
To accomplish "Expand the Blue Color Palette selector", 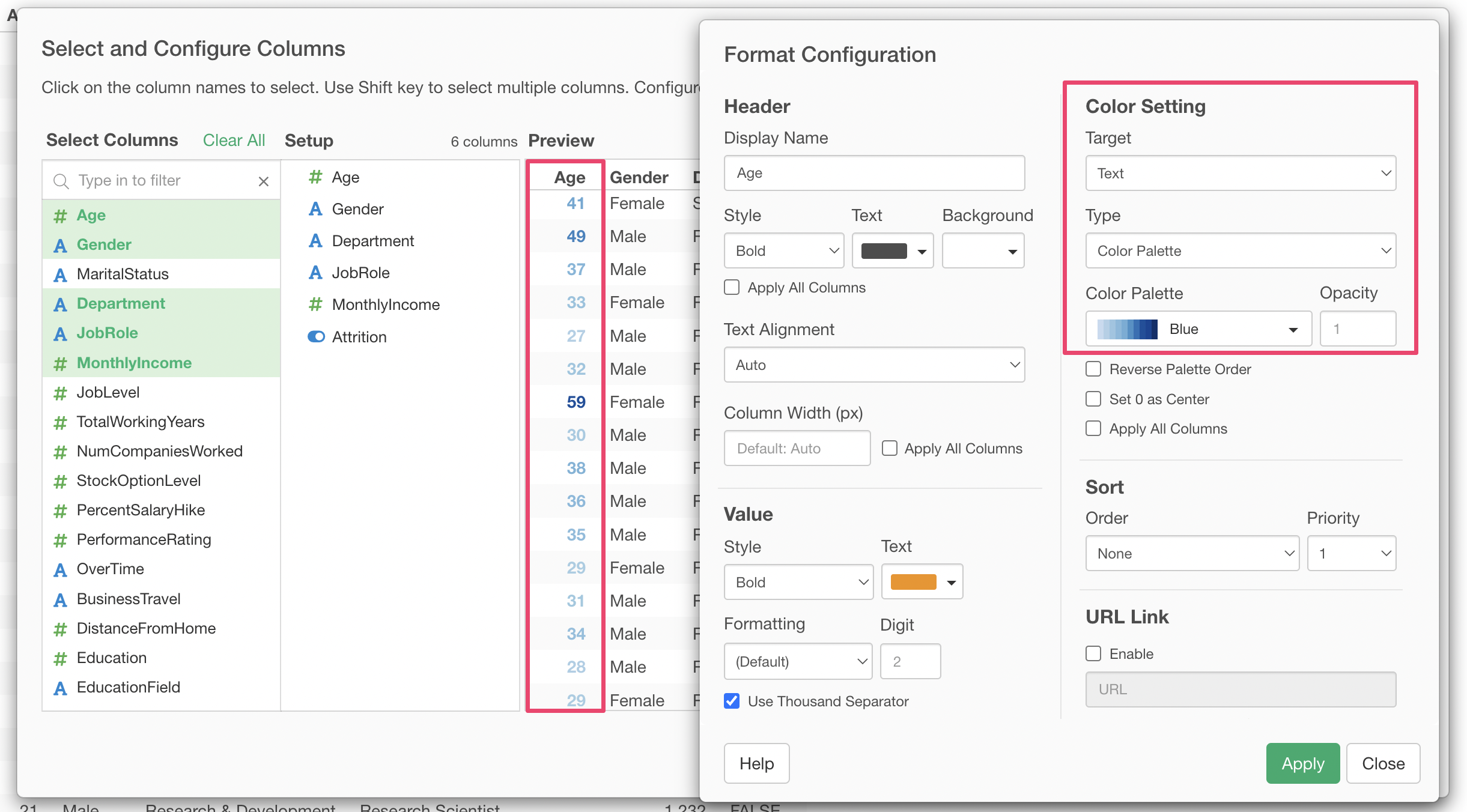I will pos(1198,329).
